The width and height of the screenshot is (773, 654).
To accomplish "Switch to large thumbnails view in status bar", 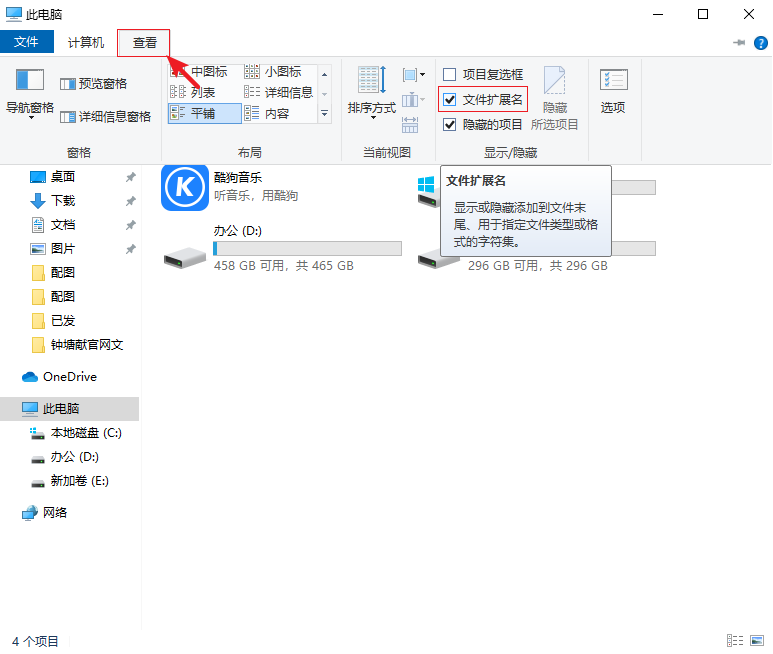I will (758, 640).
